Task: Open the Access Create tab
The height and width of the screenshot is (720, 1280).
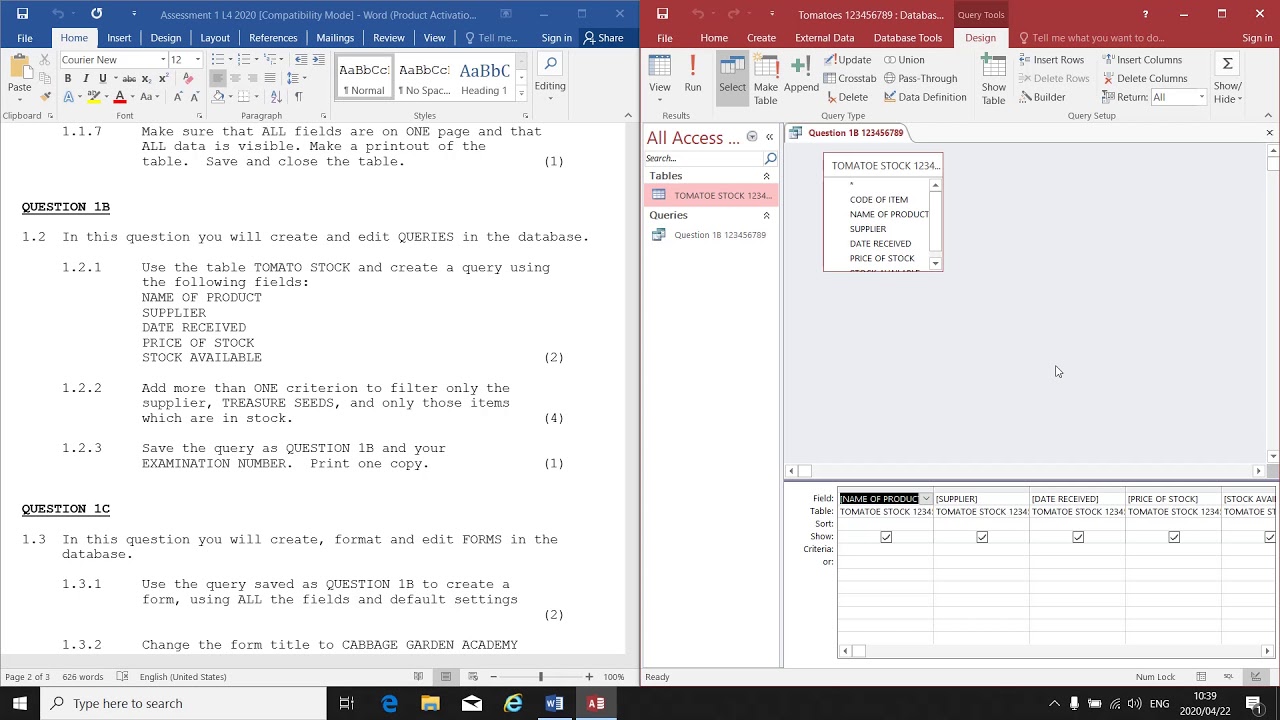Action: point(761,38)
